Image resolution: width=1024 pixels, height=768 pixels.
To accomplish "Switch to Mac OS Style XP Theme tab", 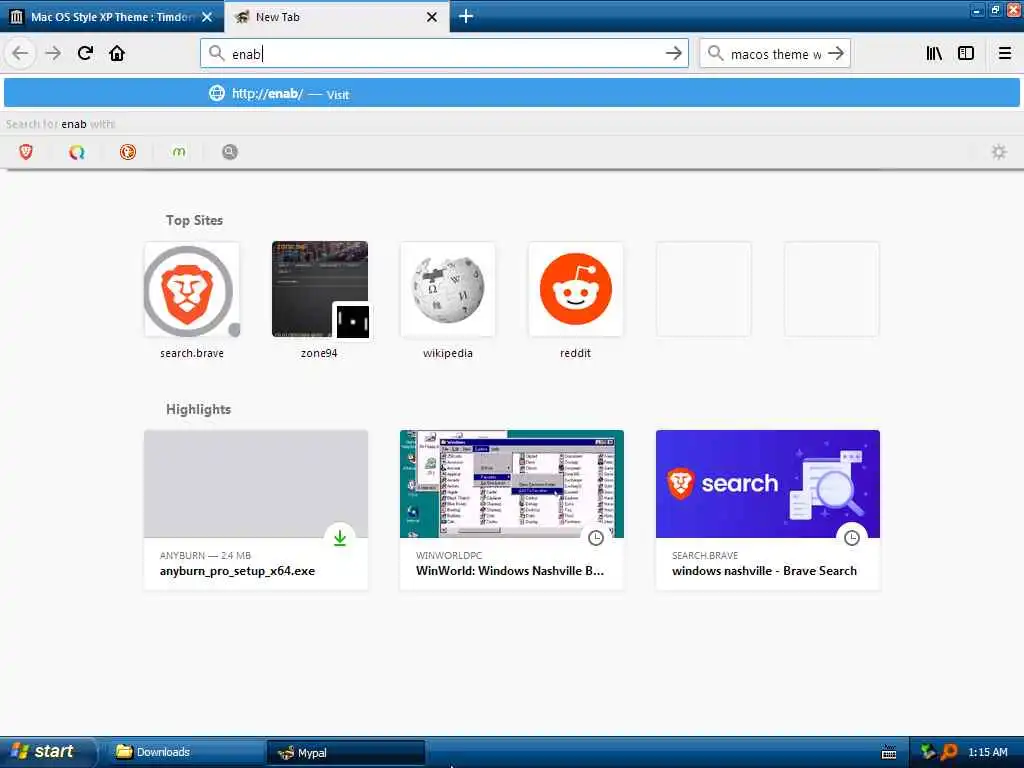I will [x=112, y=17].
